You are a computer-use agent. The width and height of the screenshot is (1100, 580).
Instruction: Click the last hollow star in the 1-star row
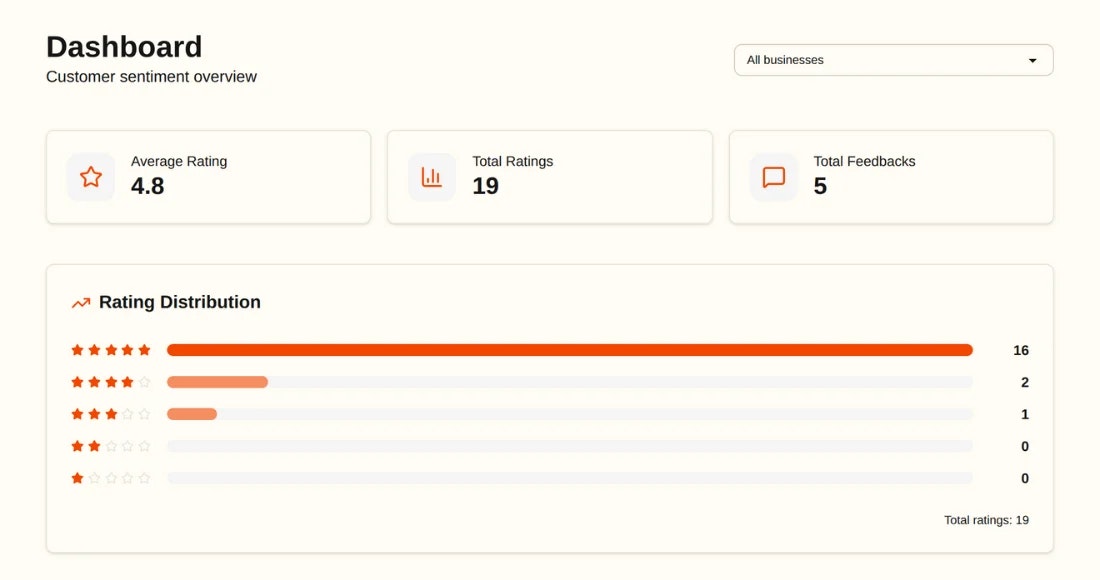pos(145,478)
